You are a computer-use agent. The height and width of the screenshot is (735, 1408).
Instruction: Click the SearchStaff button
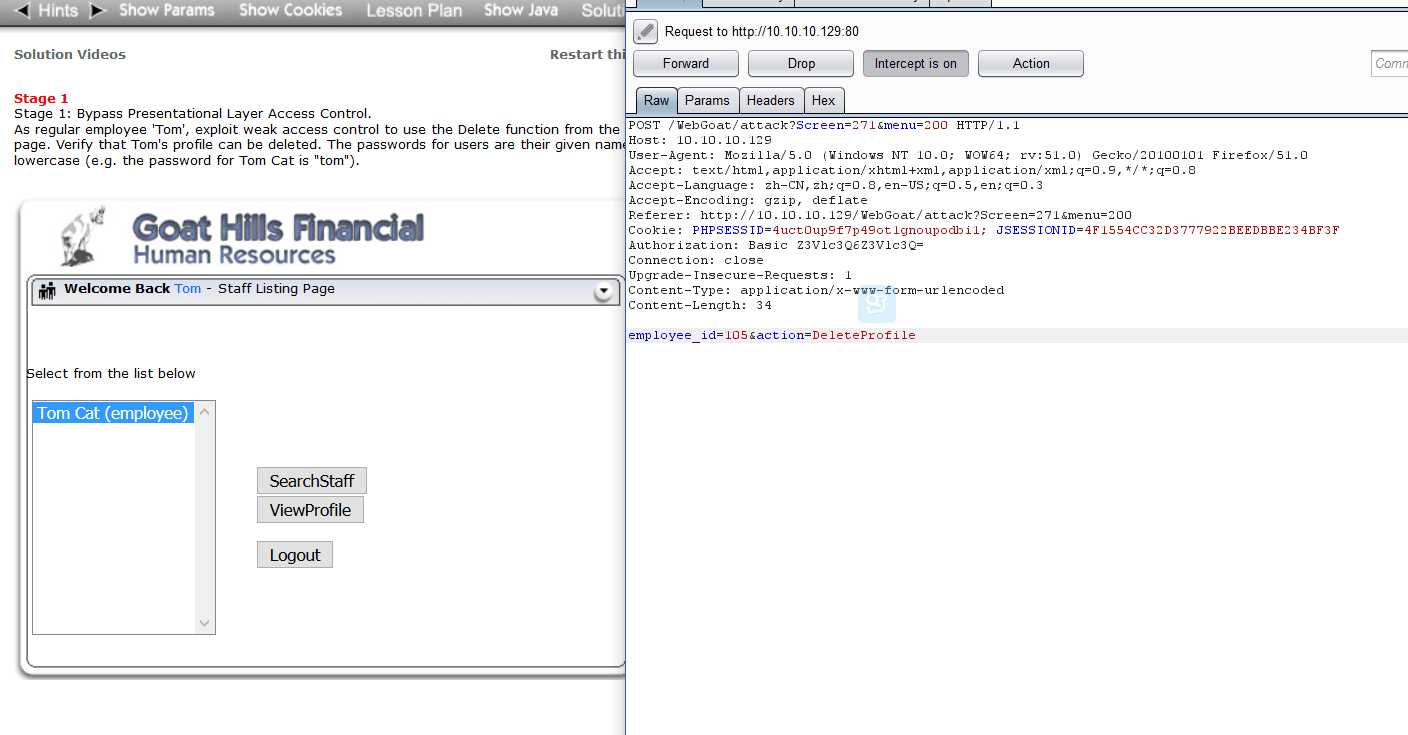coord(312,481)
